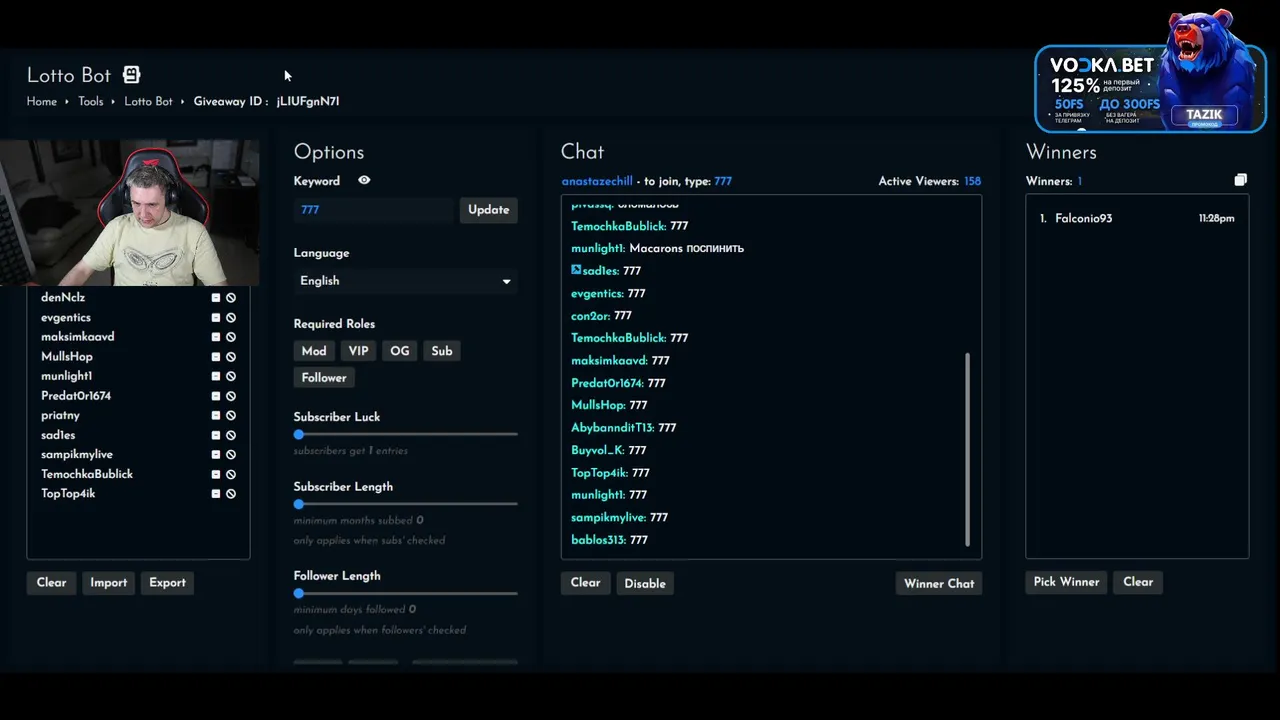Ban munlight1 using the block icon
The width and height of the screenshot is (1280, 720).
coord(231,376)
